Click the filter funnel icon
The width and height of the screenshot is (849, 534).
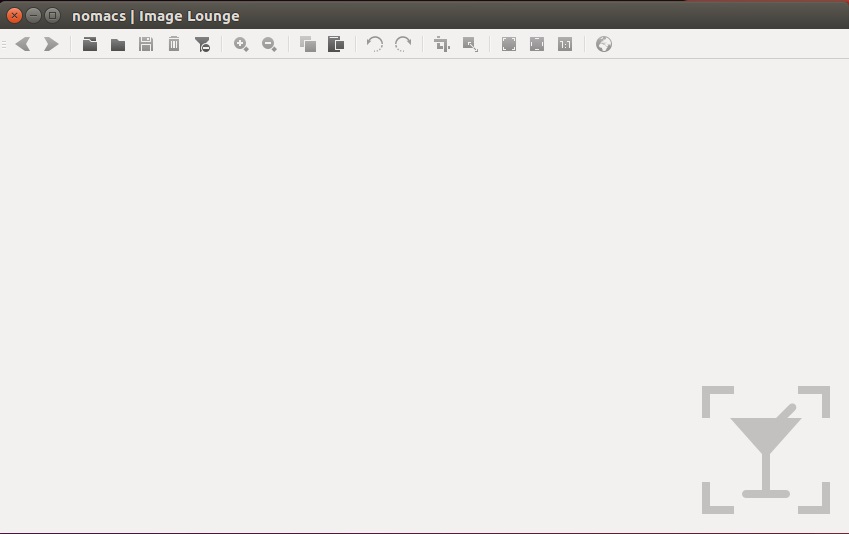pos(203,44)
